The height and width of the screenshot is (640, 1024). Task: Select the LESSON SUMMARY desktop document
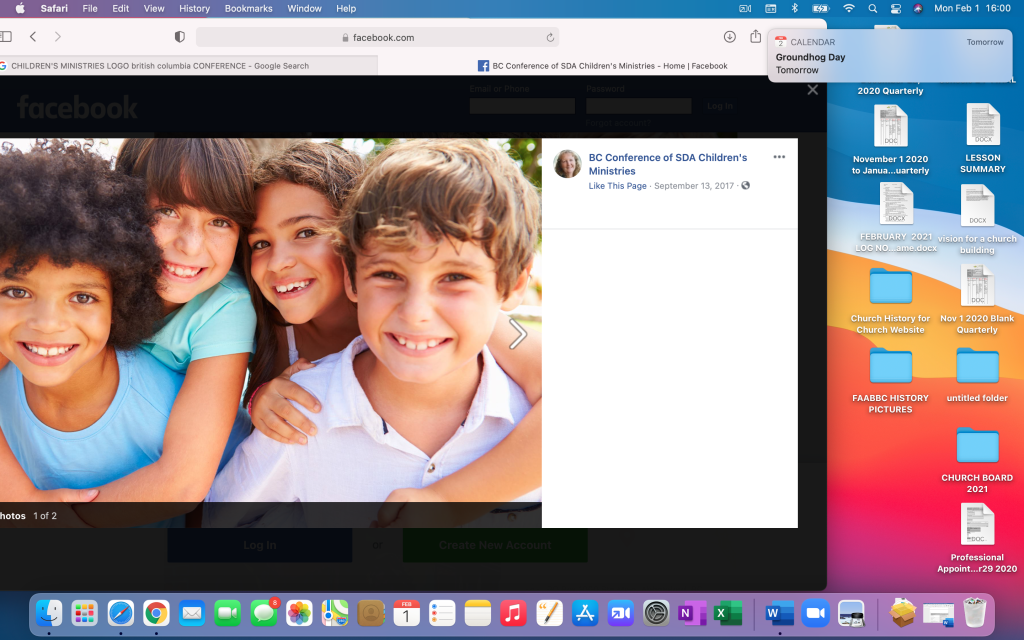point(982,138)
